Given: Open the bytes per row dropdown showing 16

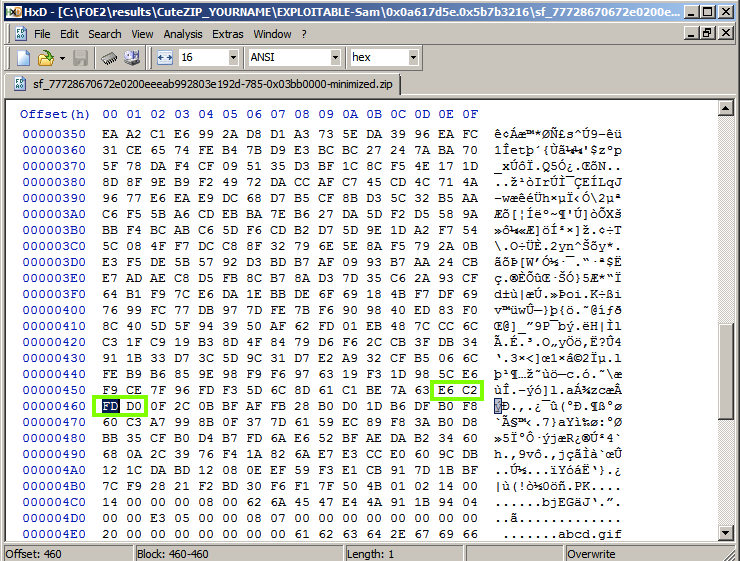Looking at the screenshot, I should [233, 58].
